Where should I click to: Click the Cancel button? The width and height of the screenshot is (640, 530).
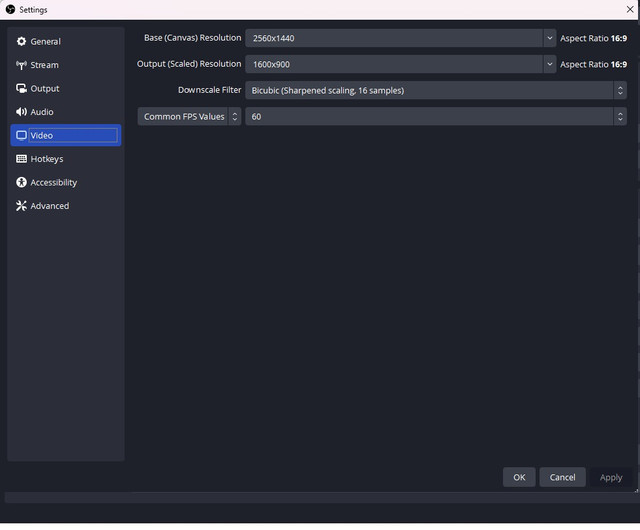(x=562, y=477)
